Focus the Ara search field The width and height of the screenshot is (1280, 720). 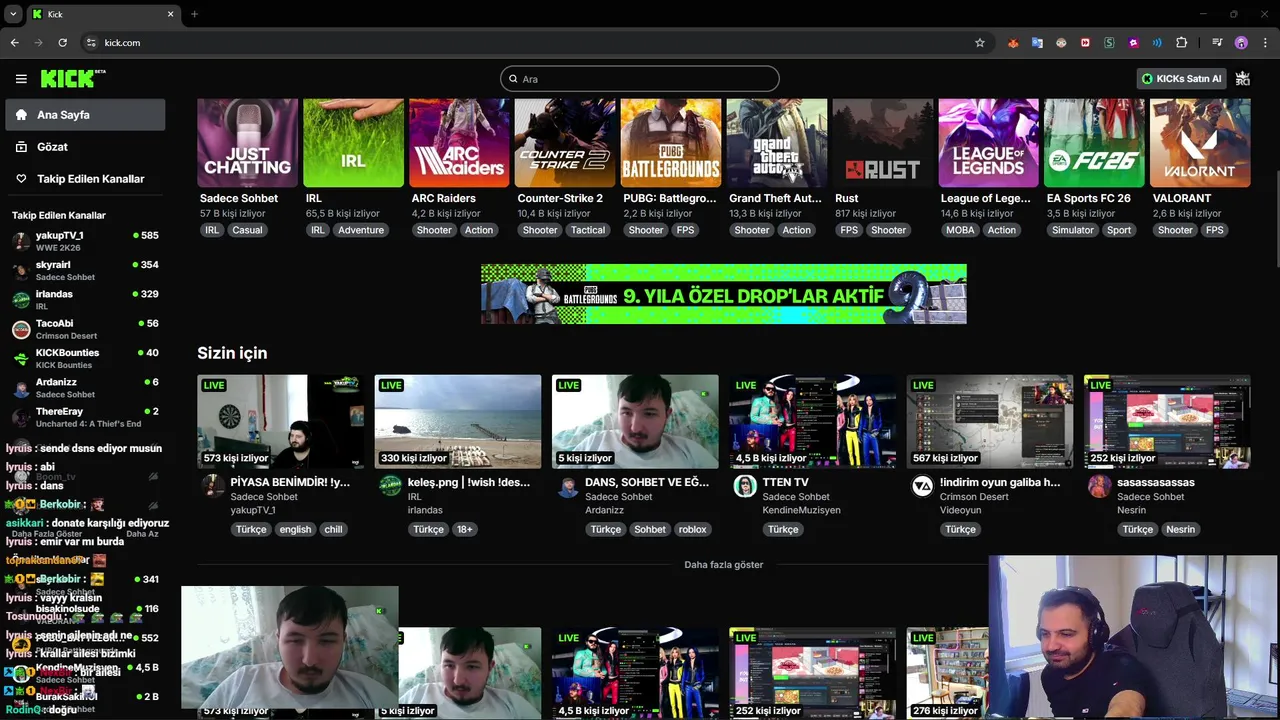639,79
